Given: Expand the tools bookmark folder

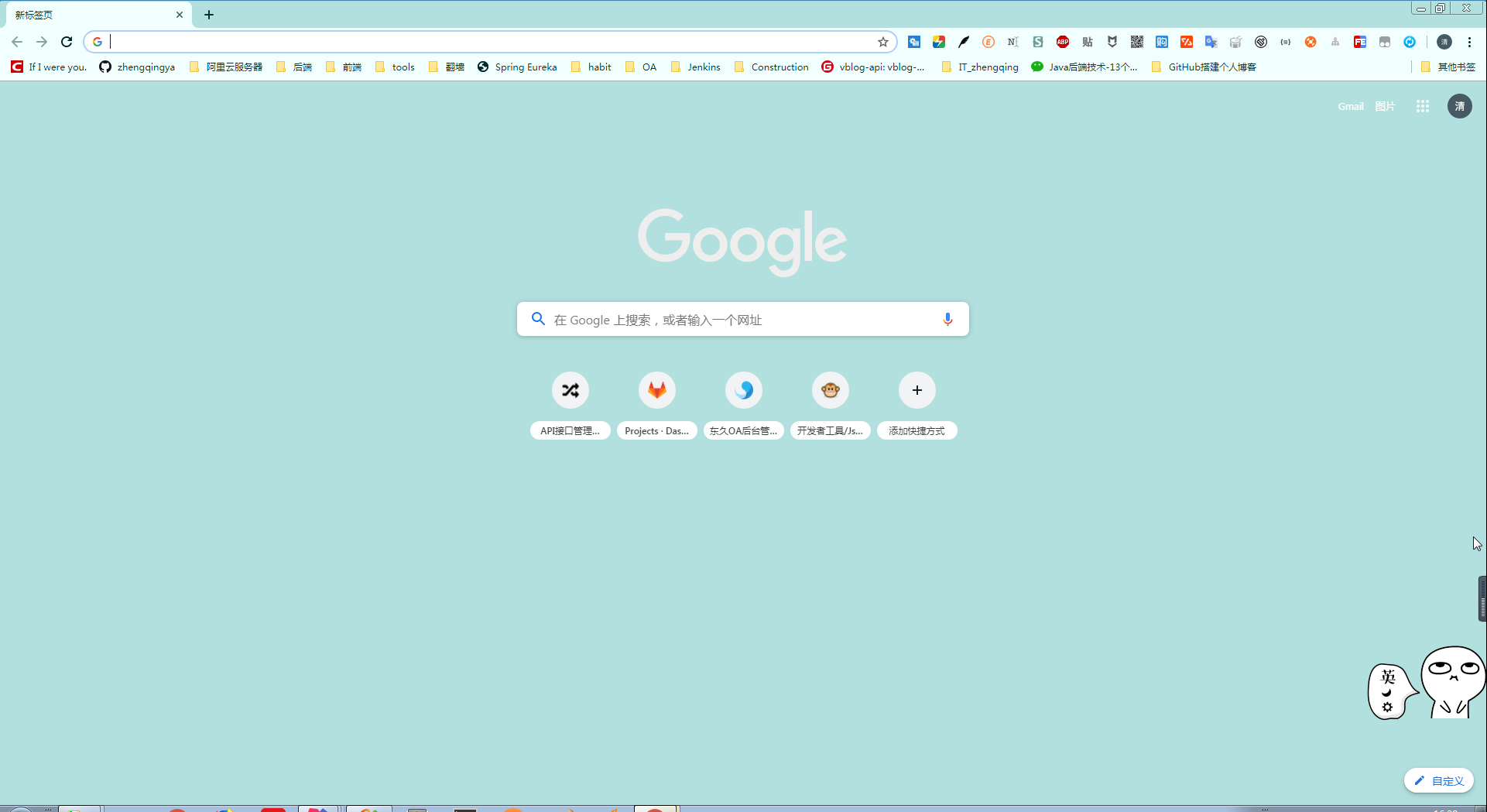Looking at the screenshot, I should point(395,67).
